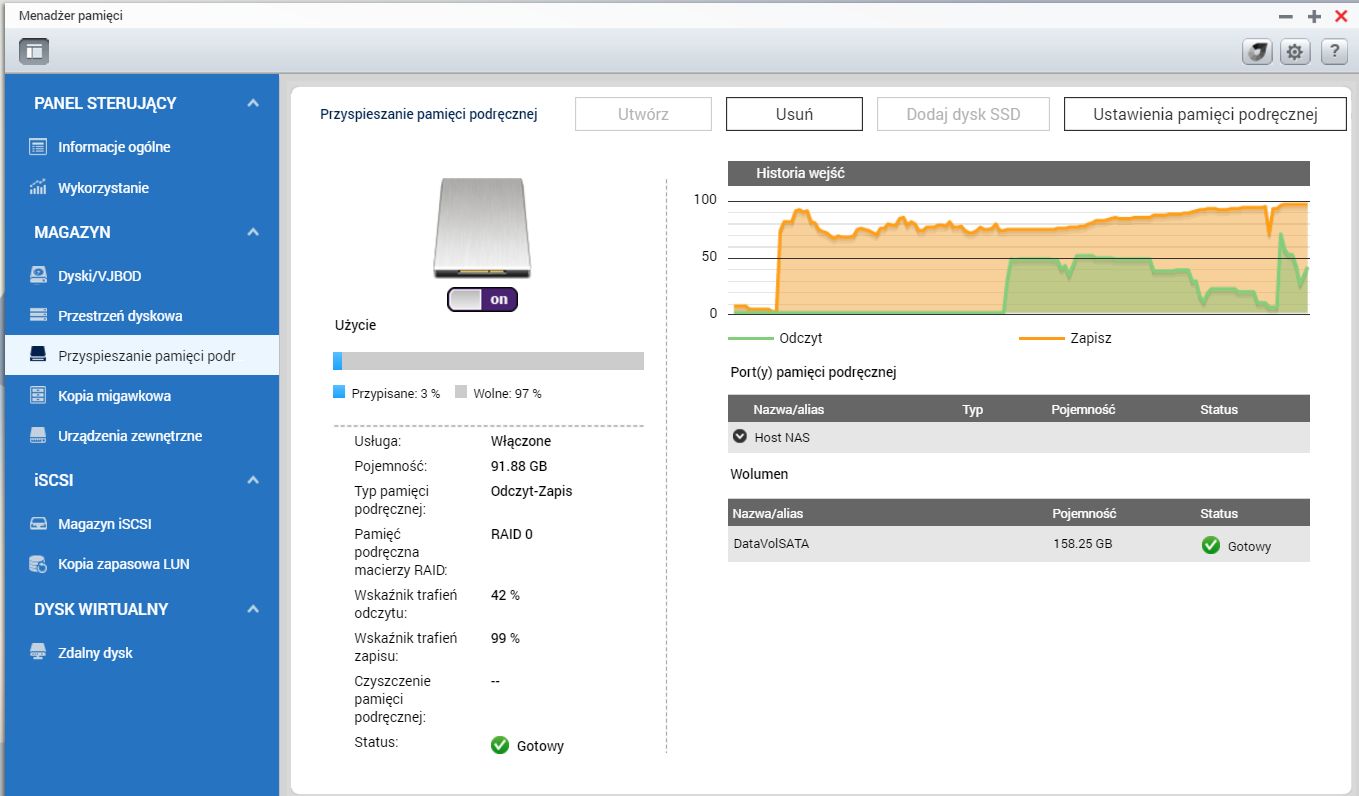Collapse the PANEL STERUJĄCY section
This screenshot has height=796, width=1359.
(253, 103)
